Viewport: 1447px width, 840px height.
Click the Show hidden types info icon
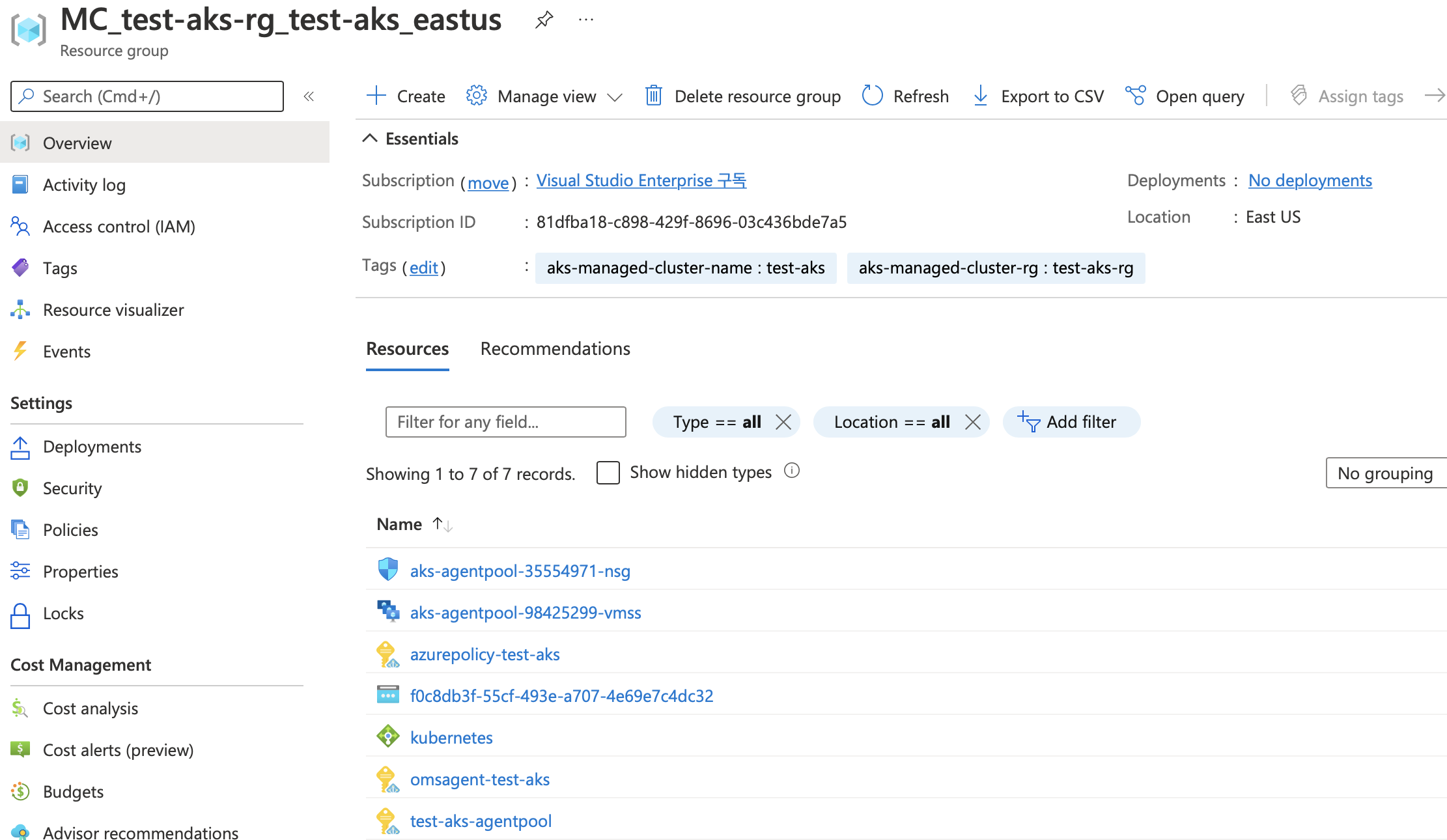click(792, 471)
